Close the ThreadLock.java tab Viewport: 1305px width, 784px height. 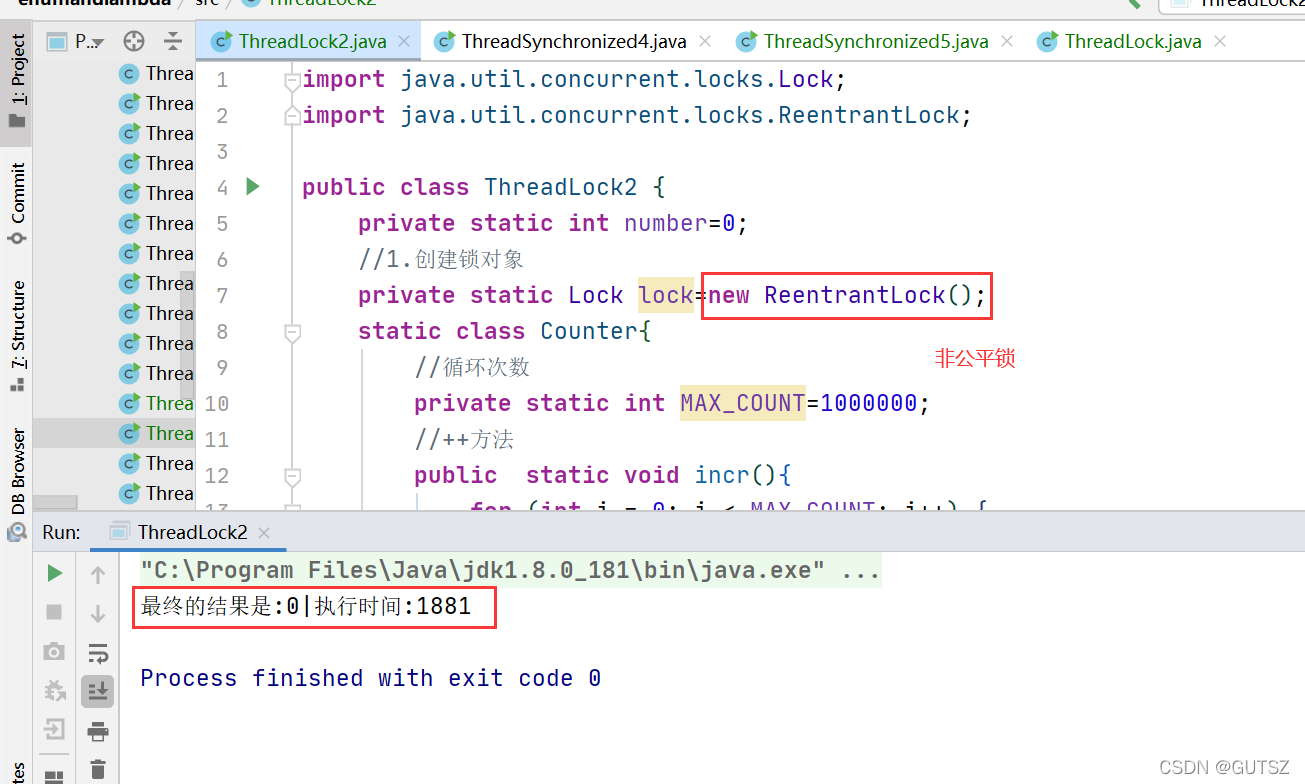coord(1220,41)
